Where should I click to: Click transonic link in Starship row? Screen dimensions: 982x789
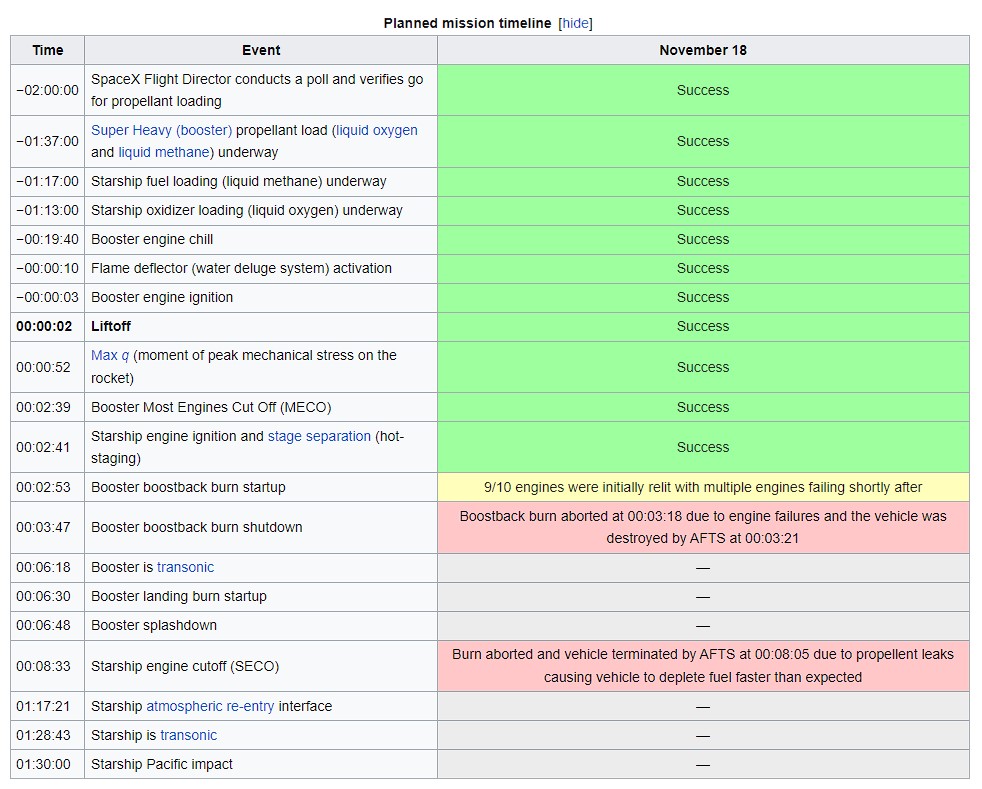pyautogui.click(x=189, y=735)
